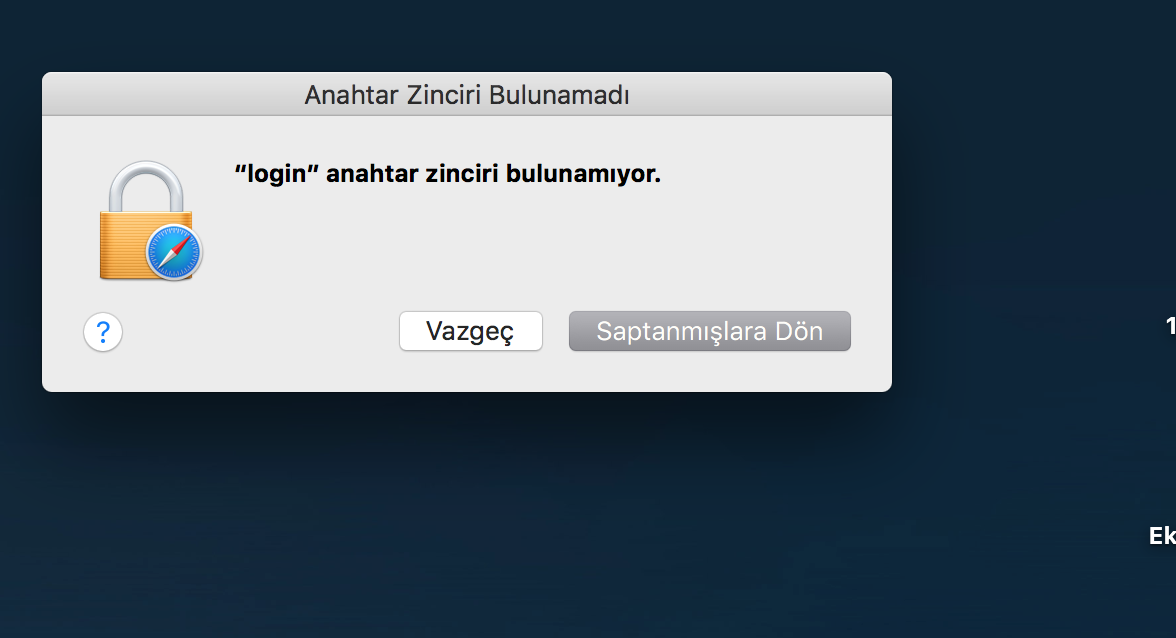Click the word Bulunamadı in the dialog title
This screenshot has width=1176, height=638.
coord(559,95)
